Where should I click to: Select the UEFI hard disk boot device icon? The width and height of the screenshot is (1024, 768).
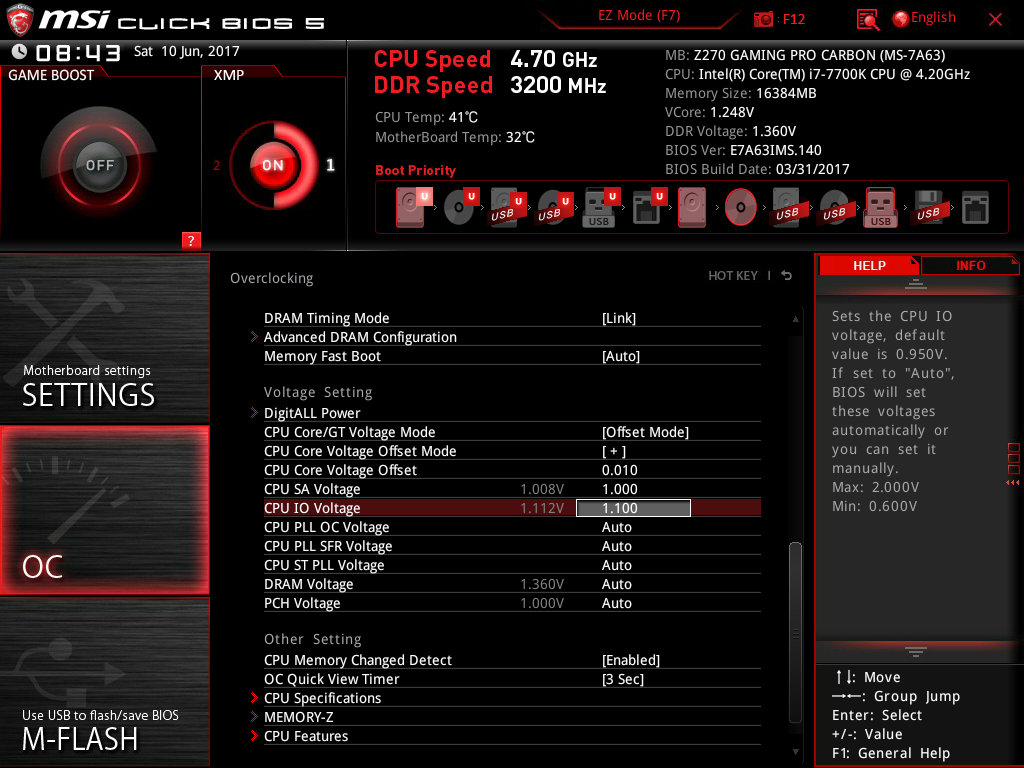click(412, 207)
